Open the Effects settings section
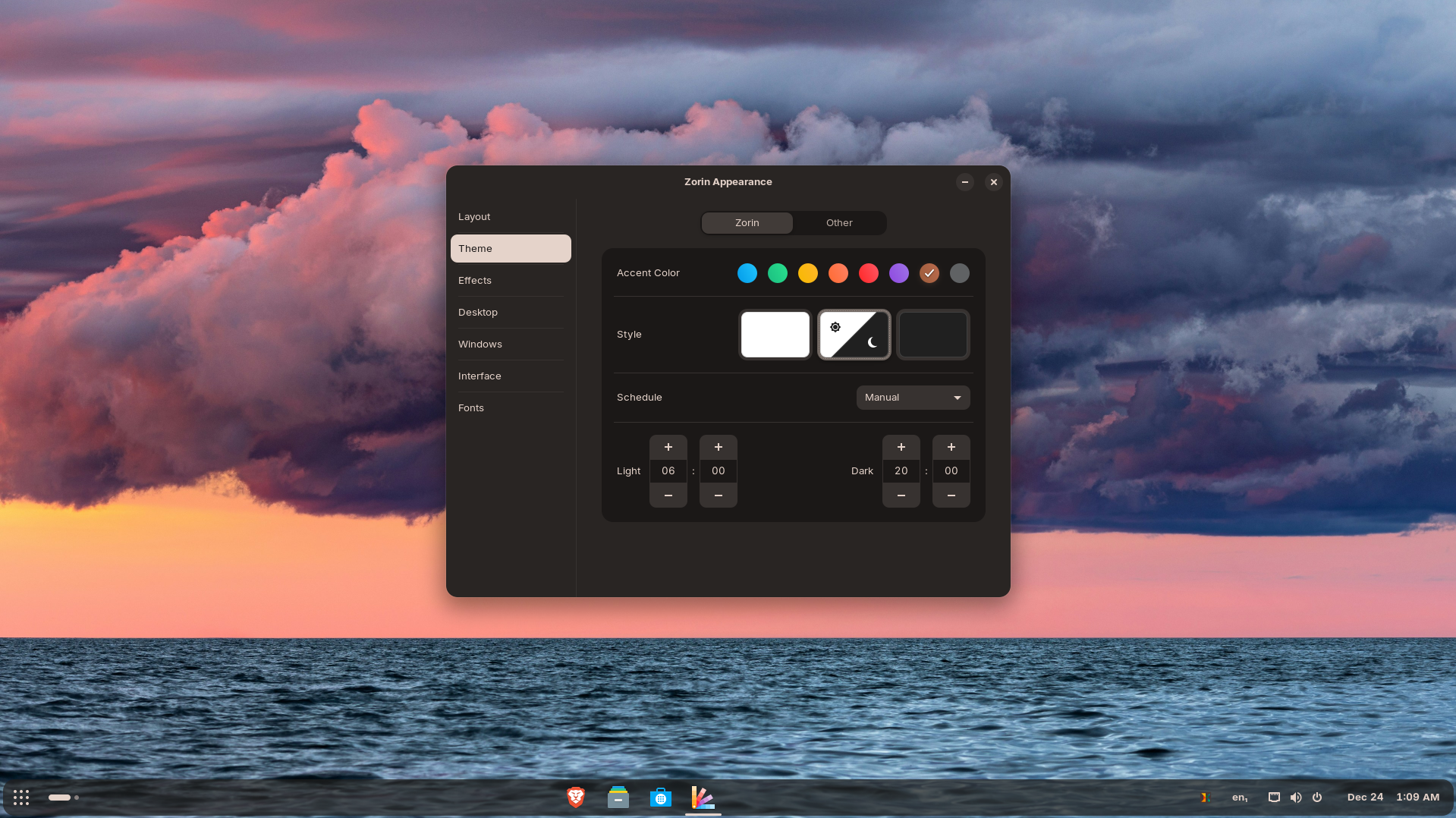 point(474,280)
